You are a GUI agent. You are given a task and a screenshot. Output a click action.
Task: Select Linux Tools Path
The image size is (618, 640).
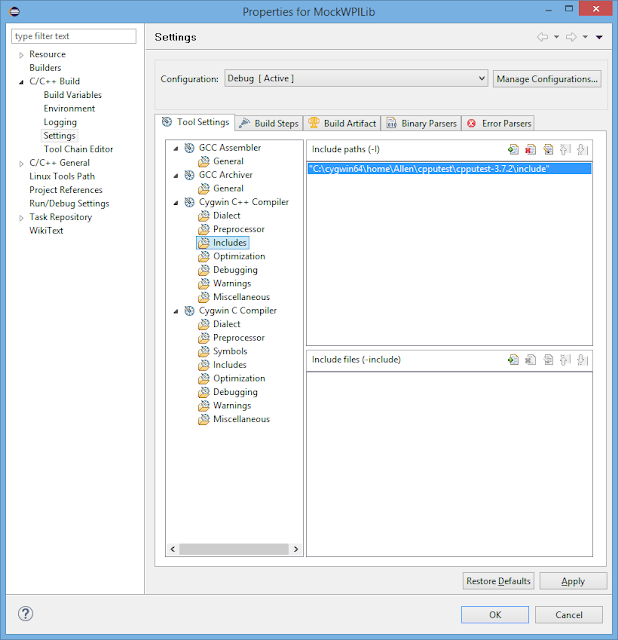62,176
